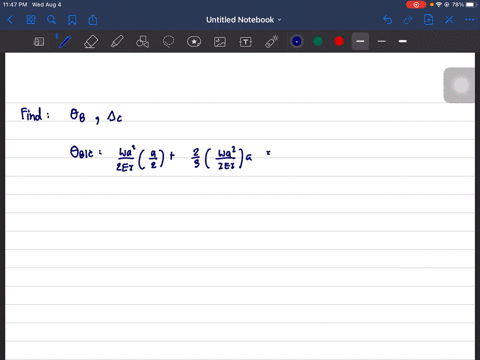Screen dimensions: 480x360
Task: Open the search magnifier
Action: click(51, 20)
